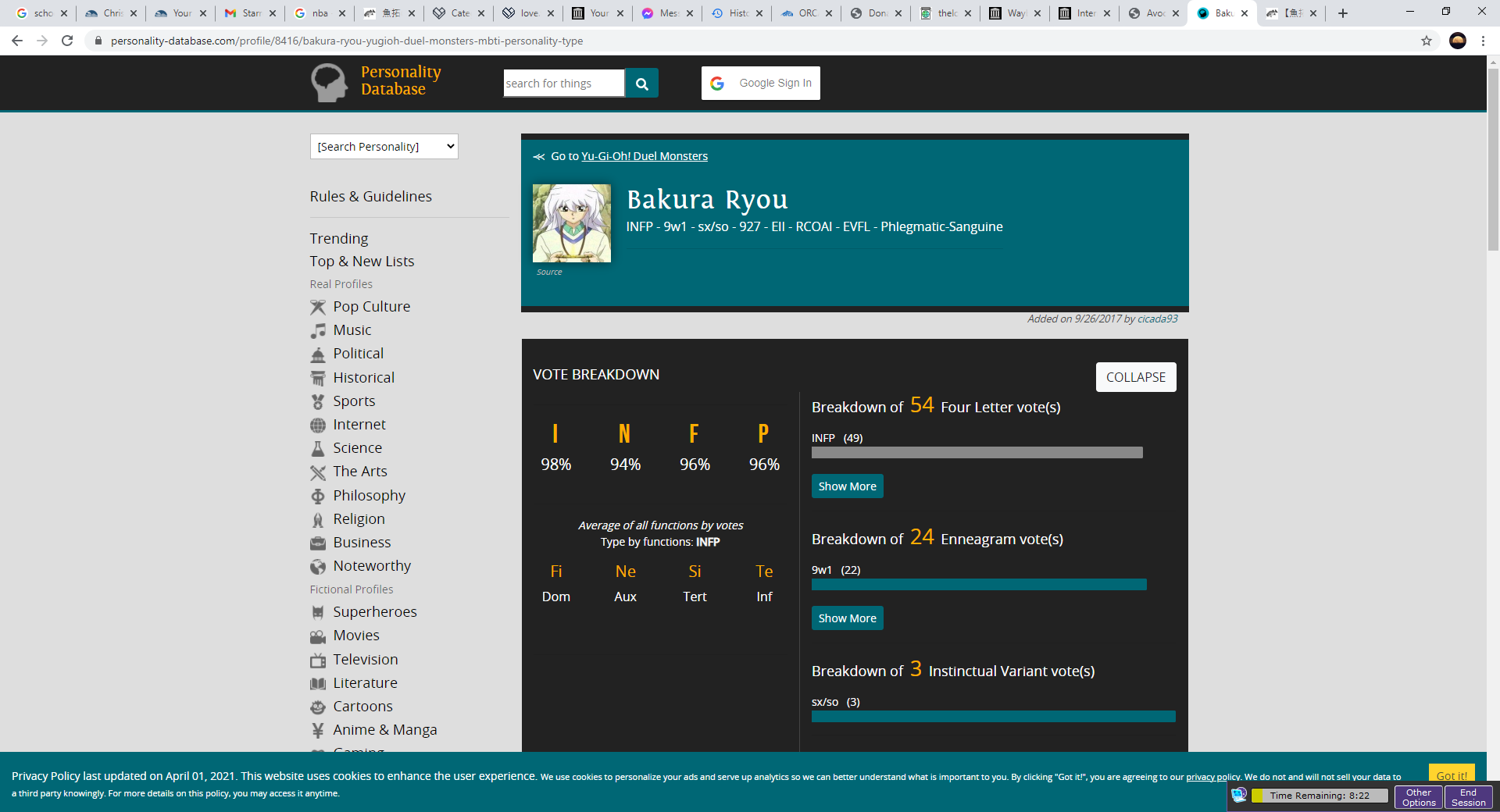Sign in with Google
The height and width of the screenshot is (812, 1500).
click(x=761, y=83)
